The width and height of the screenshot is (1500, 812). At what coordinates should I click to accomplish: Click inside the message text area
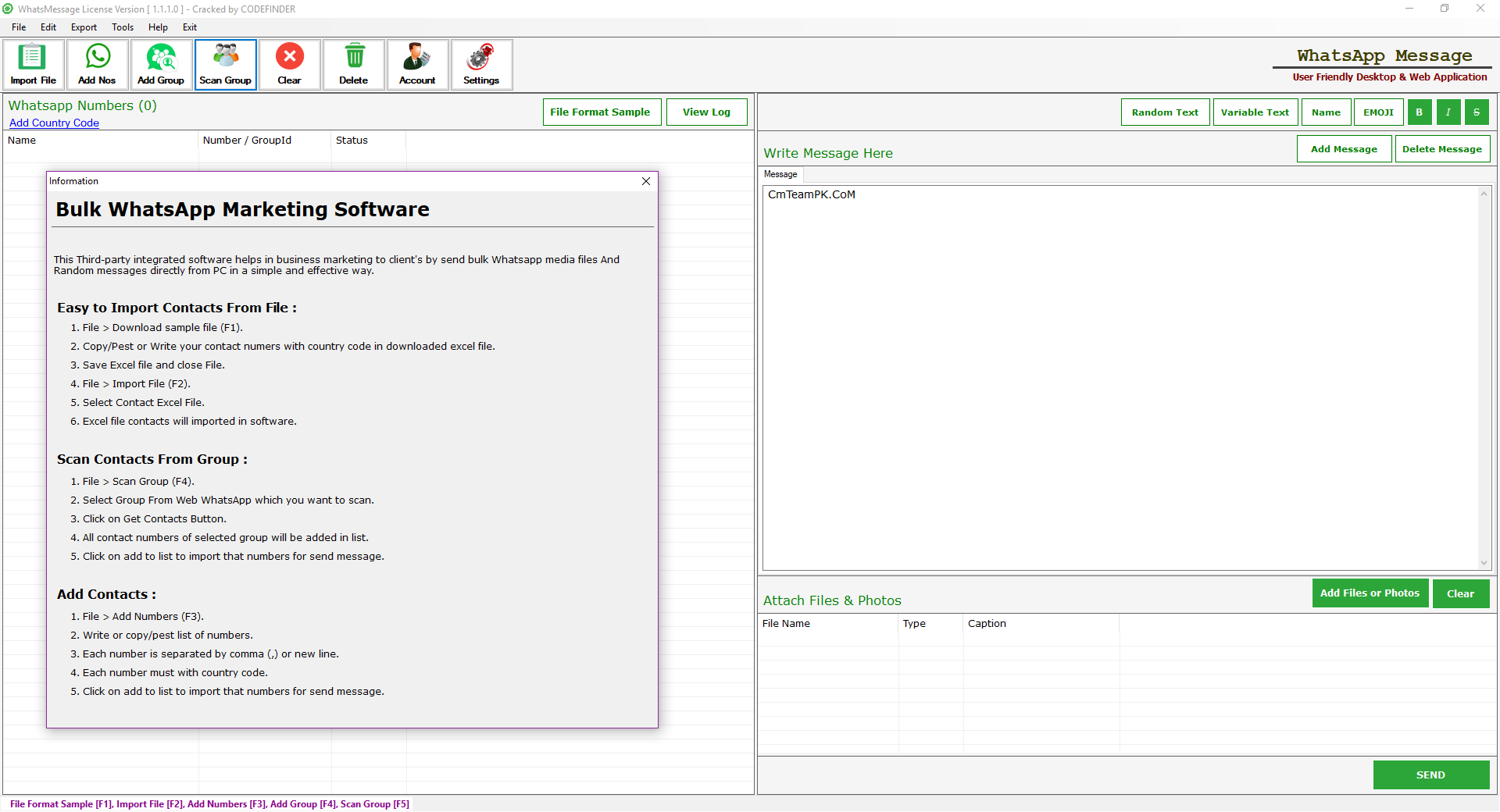pyautogui.click(x=1121, y=378)
